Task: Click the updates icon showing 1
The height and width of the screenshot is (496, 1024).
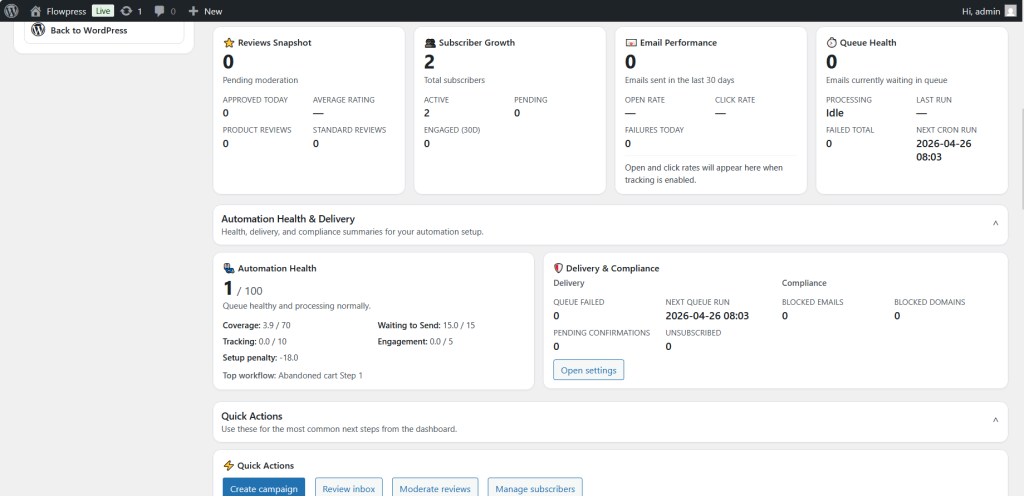Action: 126,11
